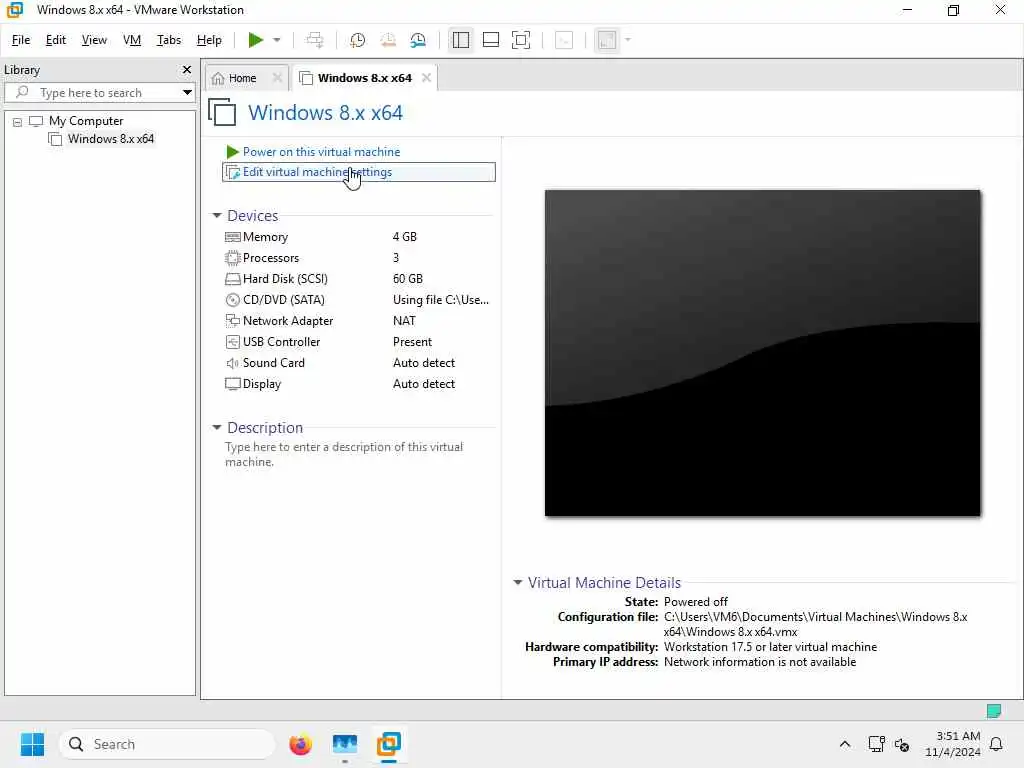This screenshot has height=768, width=1024.
Task: Enter full screen mode from toolbar
Action: coord(520,40)
